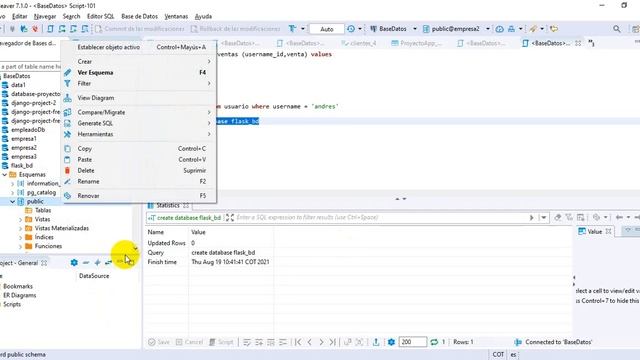This screenshot has width=640, height=360.
Task: Select 'ER Diagrams' in Project panel
Action: (20, 296)
